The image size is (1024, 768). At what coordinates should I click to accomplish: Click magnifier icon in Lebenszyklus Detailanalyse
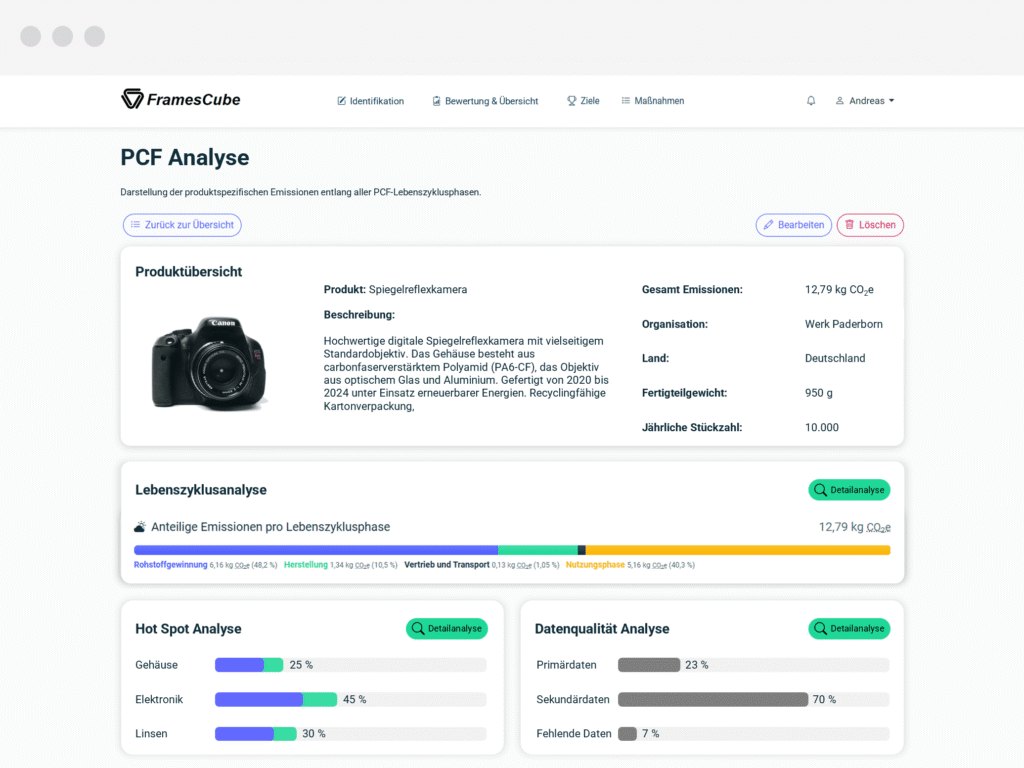point(820,490)
